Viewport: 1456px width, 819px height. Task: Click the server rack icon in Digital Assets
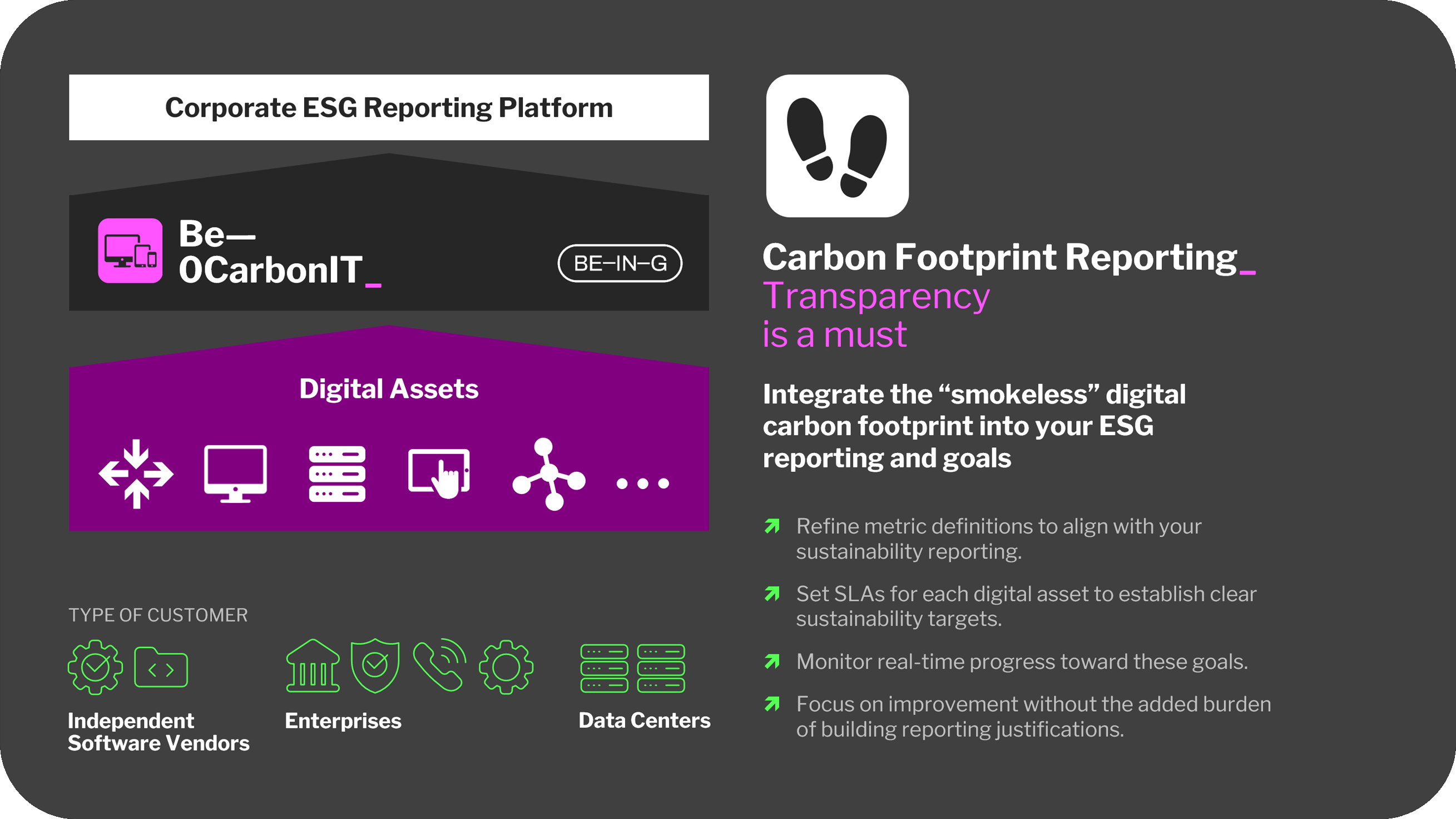(337, 474)
